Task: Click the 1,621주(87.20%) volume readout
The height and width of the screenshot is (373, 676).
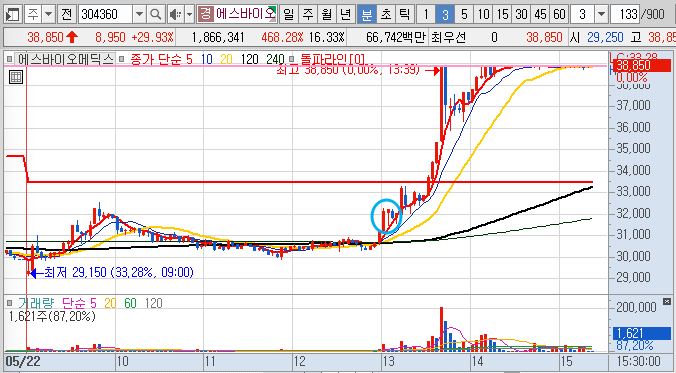Action: [x=52, y=317]
